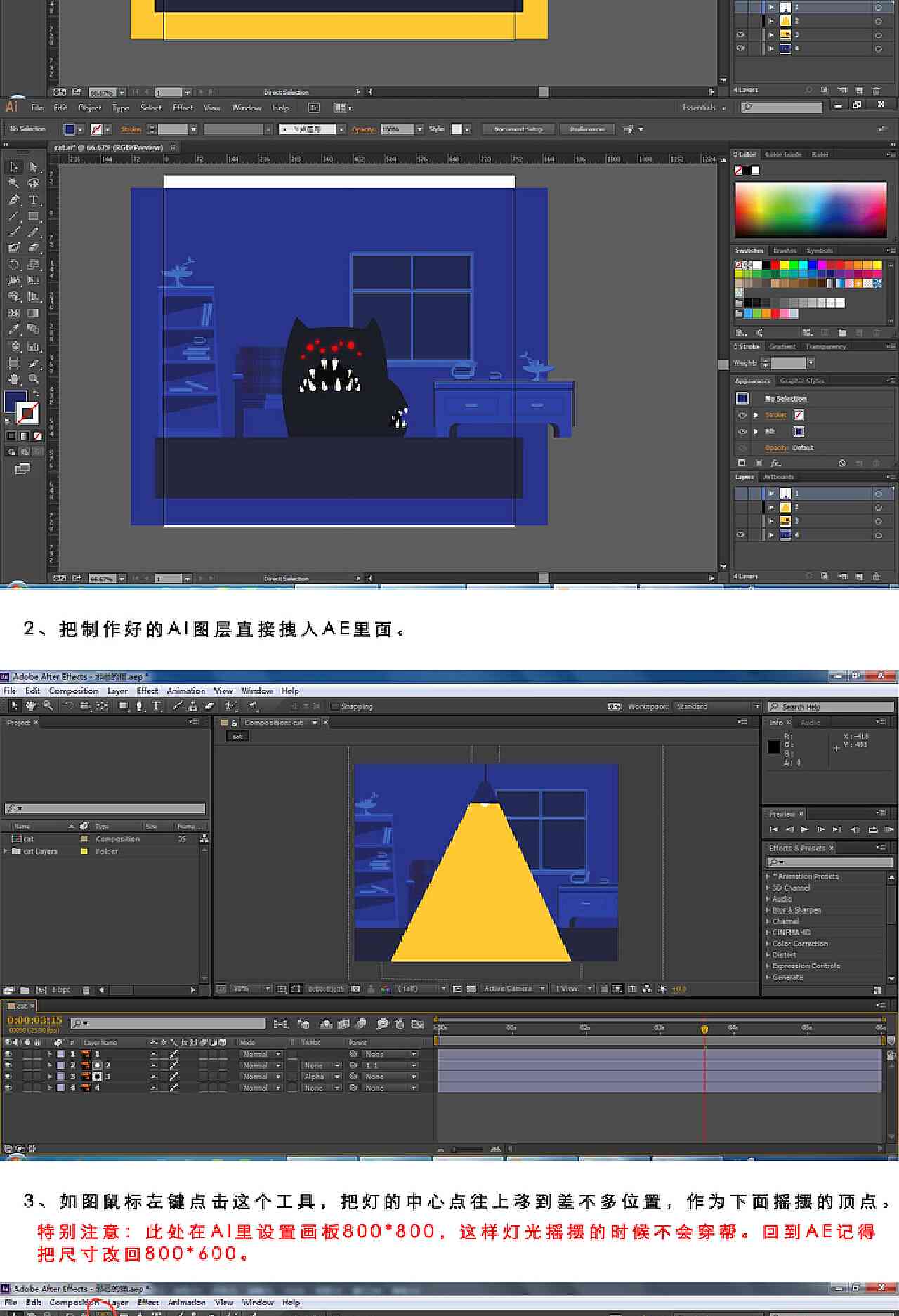
Task: Toggle loop option in the Preview panel
Action: coord(873,829)
